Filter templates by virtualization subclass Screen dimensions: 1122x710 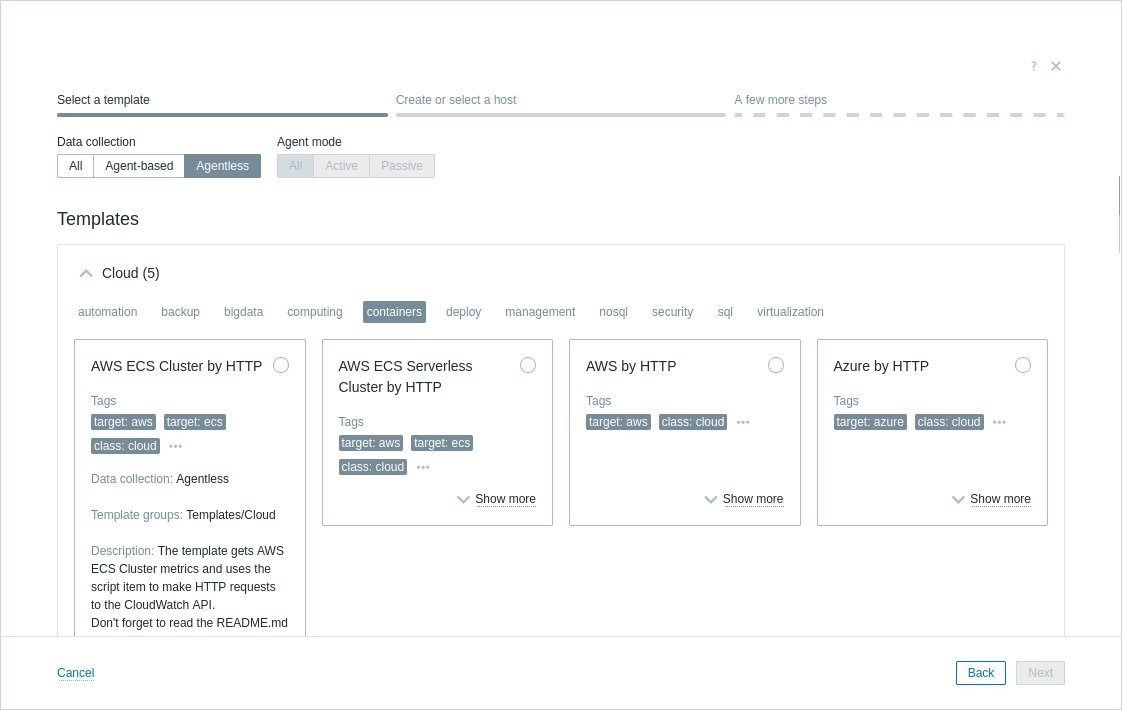tap(791, 312)
